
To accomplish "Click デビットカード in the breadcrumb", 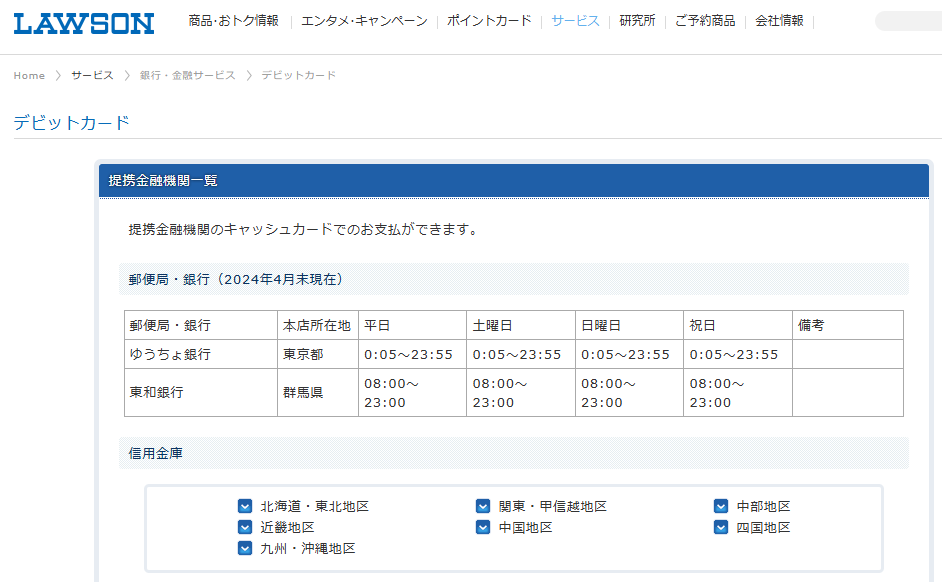I will click(x=299, y=76).
